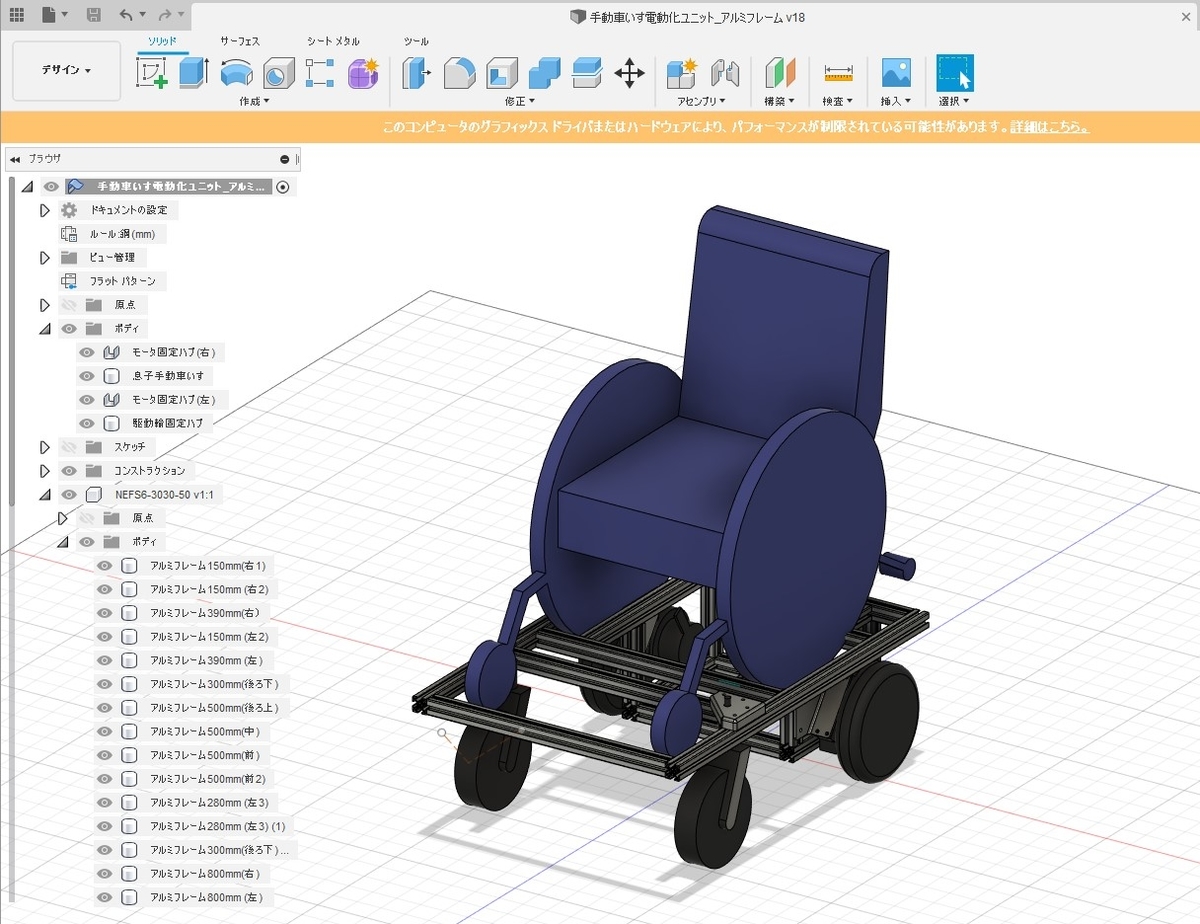Image resolution: width=1200 pixels, height=924 pixels.
Task: Click the Joint tool icon
Action: [725, 73]
